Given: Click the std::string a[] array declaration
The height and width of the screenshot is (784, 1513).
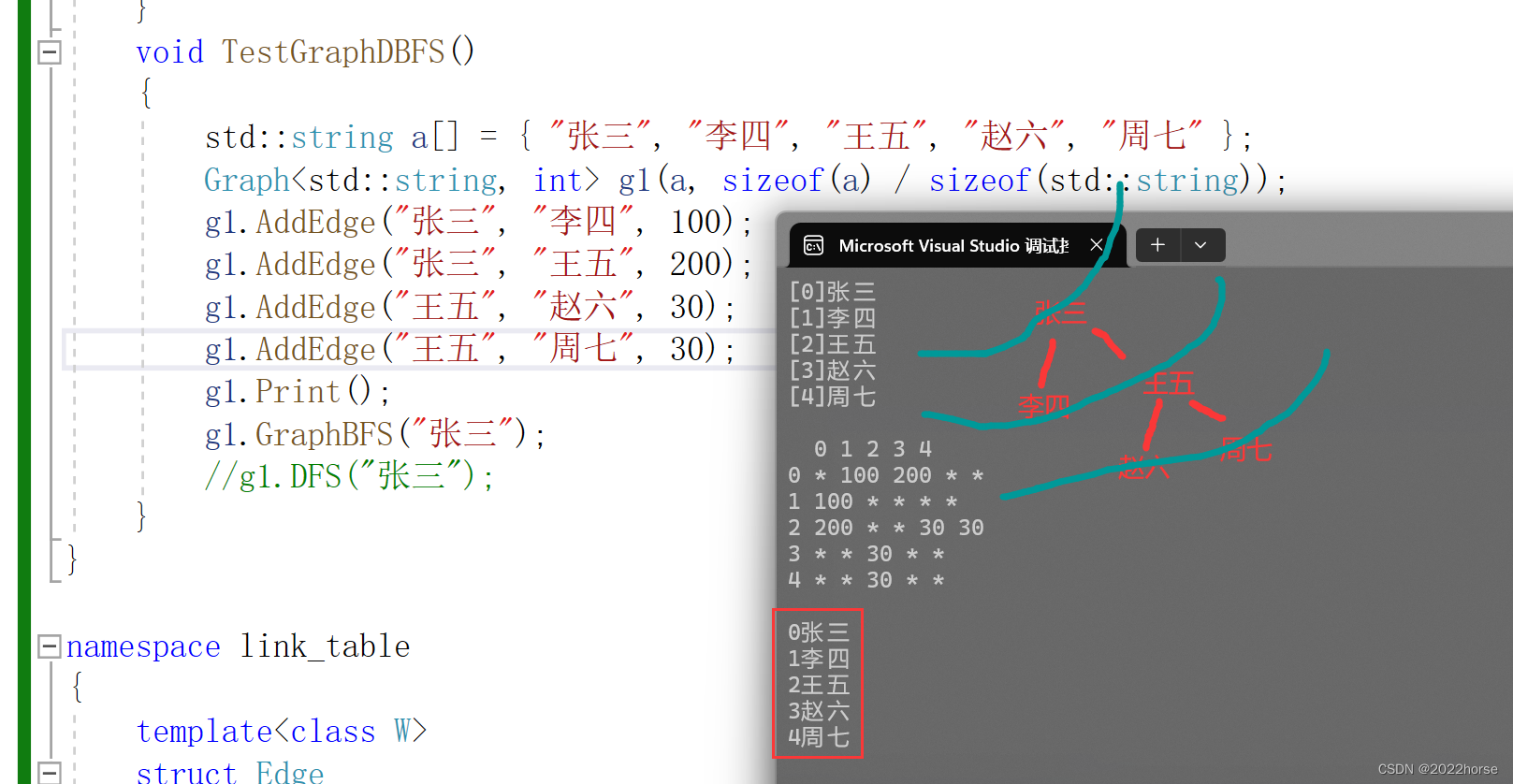Looking at the screenshot, I should tap(729, 138).
